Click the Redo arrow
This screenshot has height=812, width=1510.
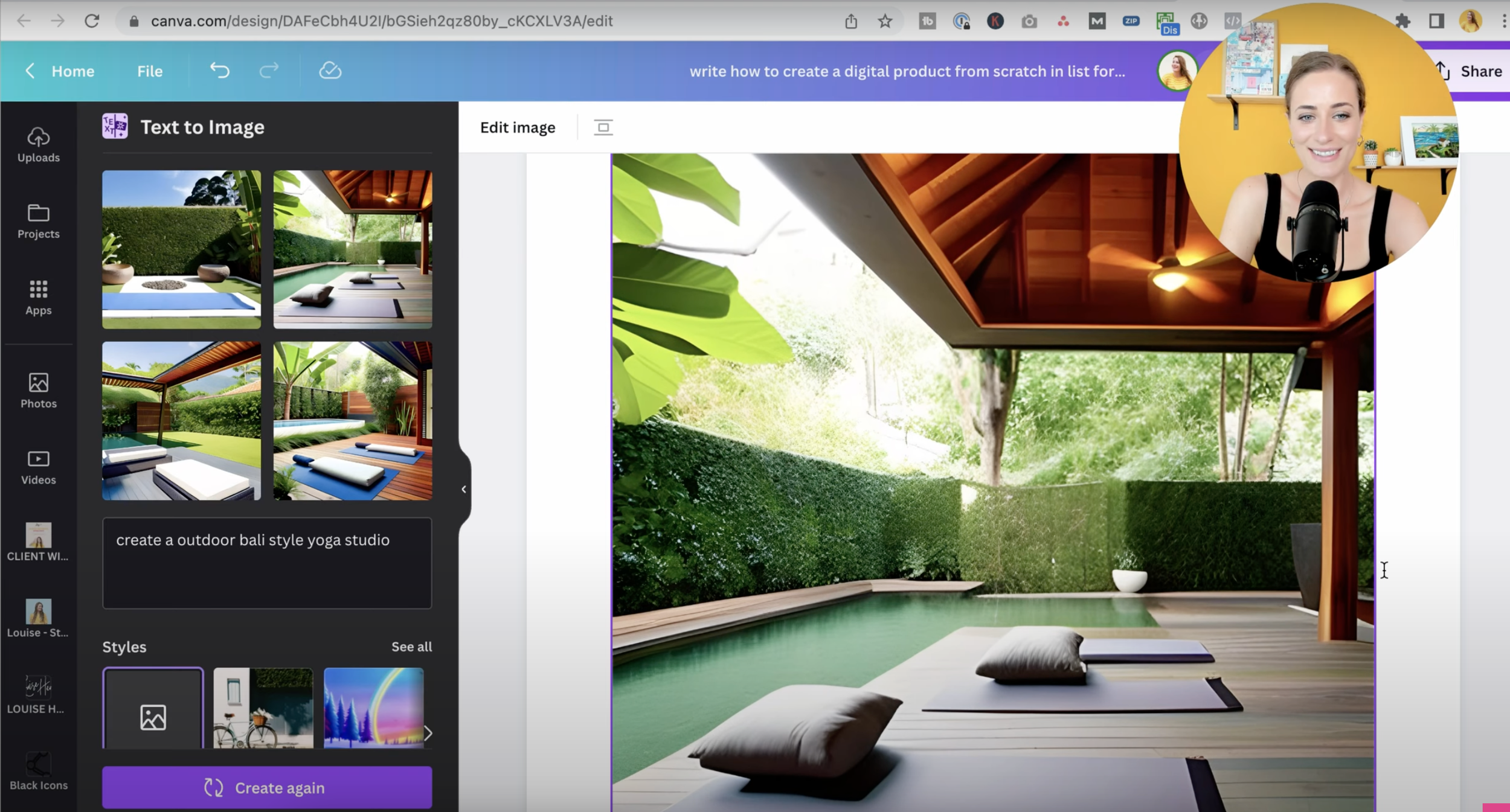click(x=269, y=71)
